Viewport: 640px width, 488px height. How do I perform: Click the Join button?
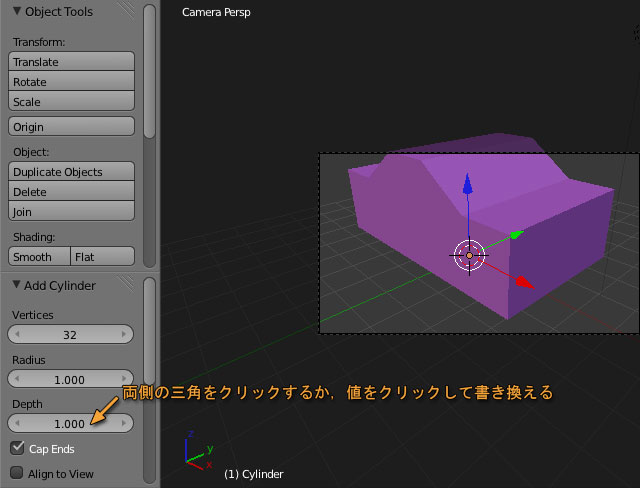(x=71, y=212)
